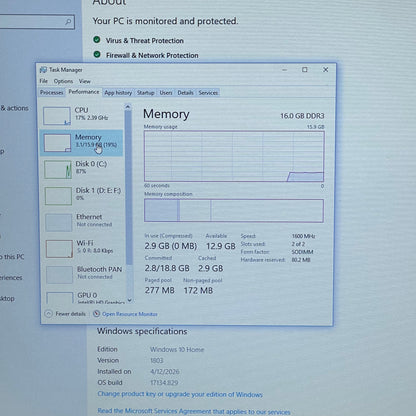Image resolution: width=416 pixels, height=416 pixels.
Task: Open the File menu in Task Manager
Action: tap(43, 81)
